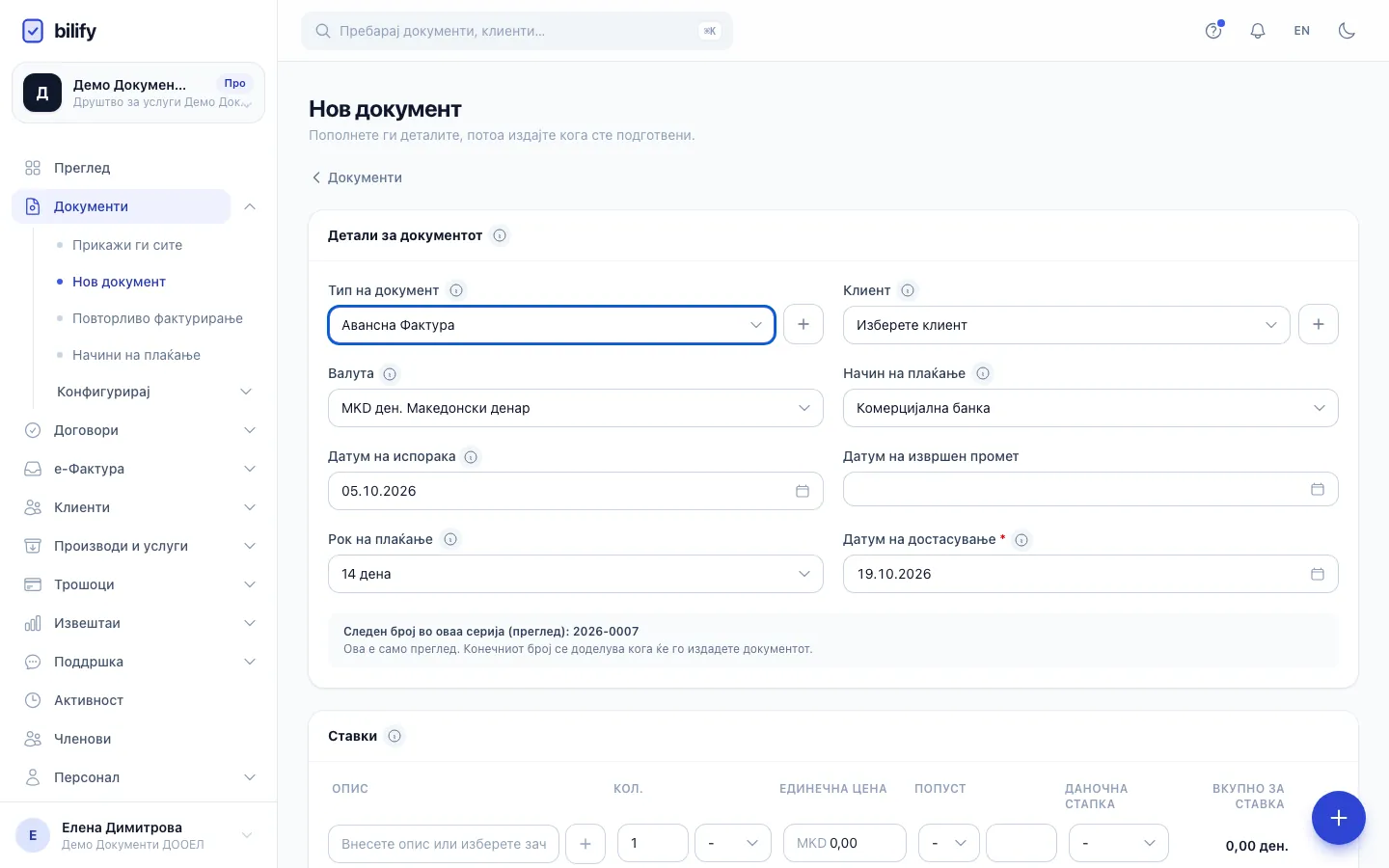The height and width of the screenshot is (868, 1389).
Task: Open the Тип на документ dropdown
Action: [x=552, y=325]
